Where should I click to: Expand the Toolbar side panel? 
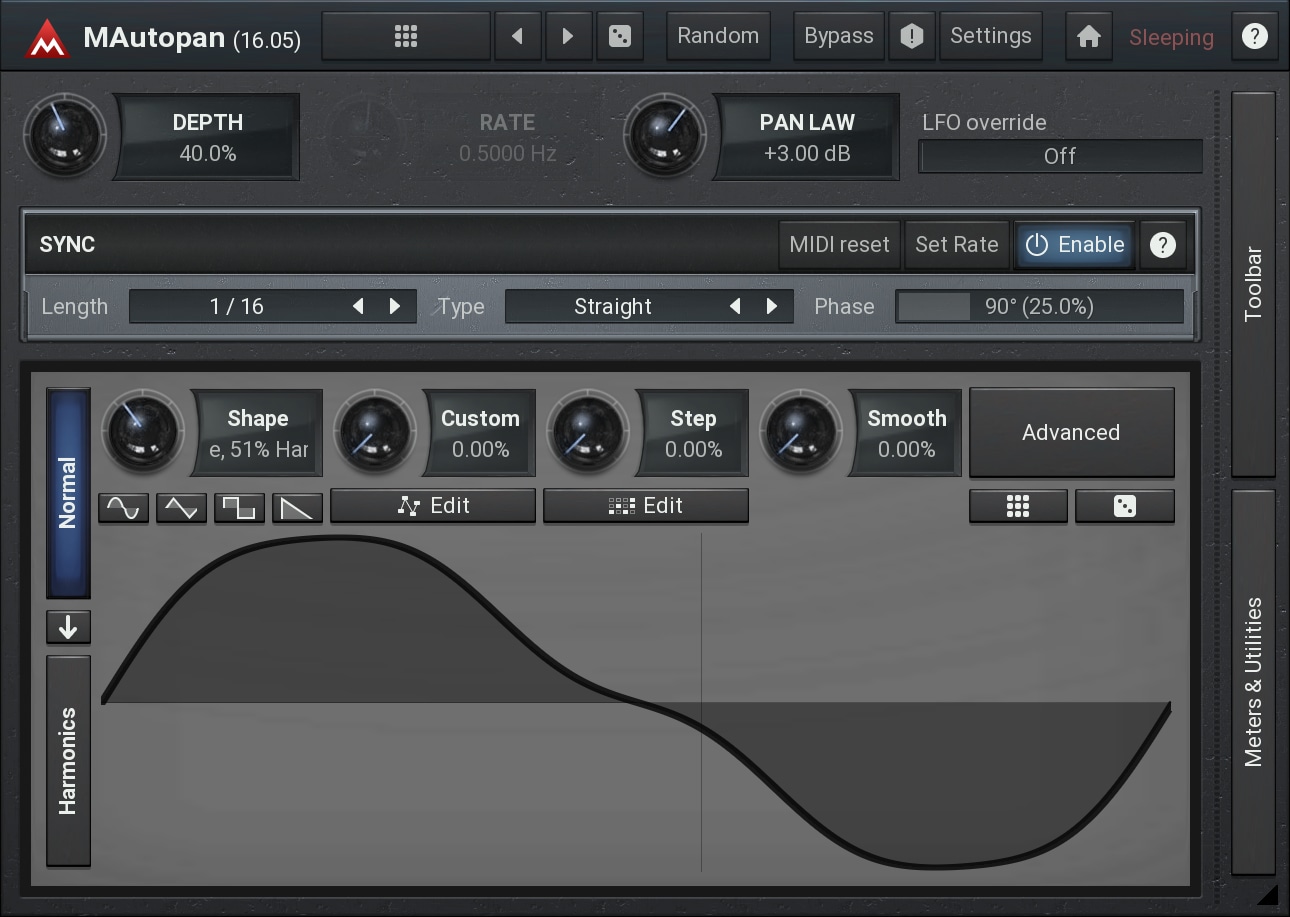1254,284
